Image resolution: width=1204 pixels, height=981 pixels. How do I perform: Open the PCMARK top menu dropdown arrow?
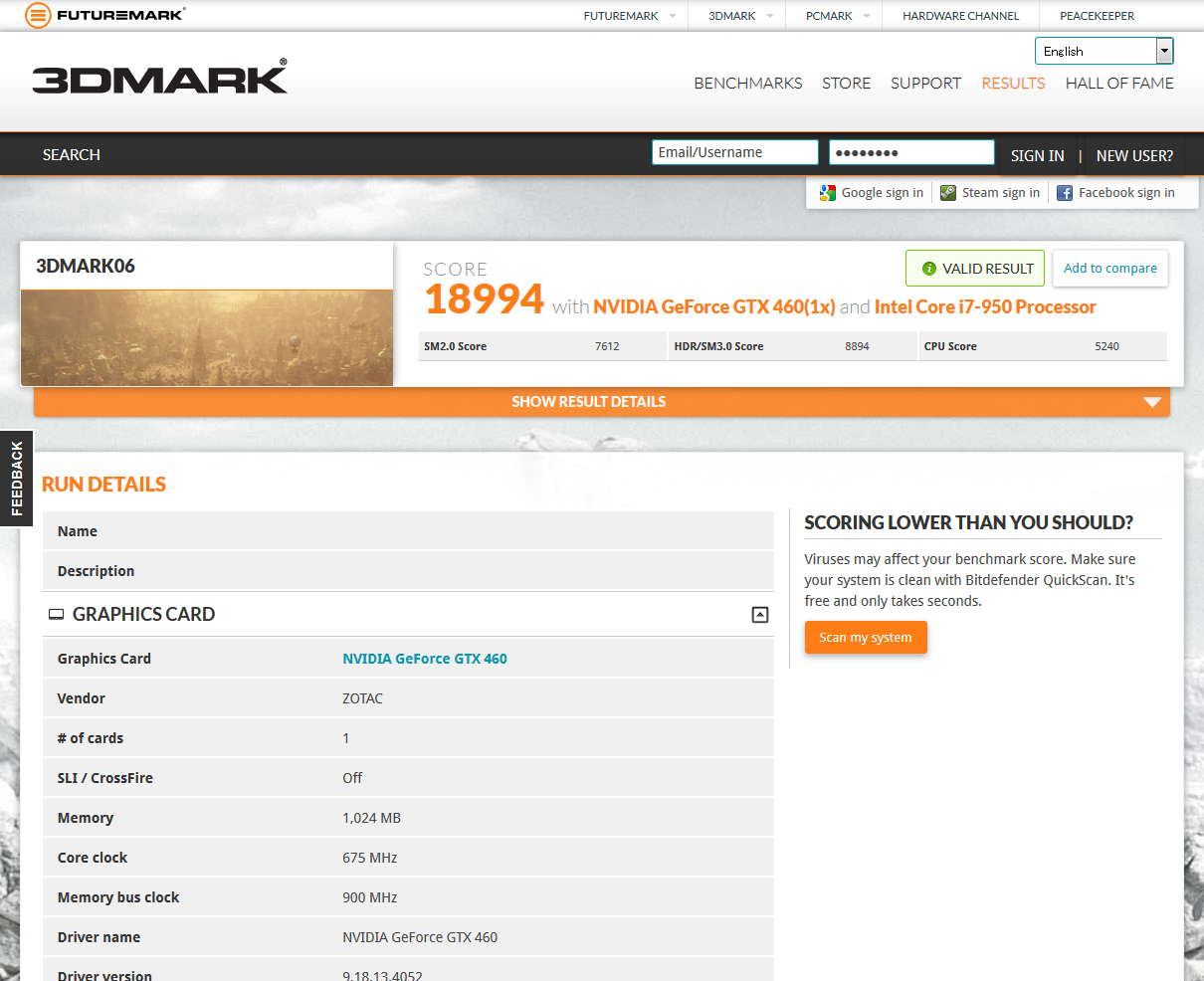click(x=867, y=16)
